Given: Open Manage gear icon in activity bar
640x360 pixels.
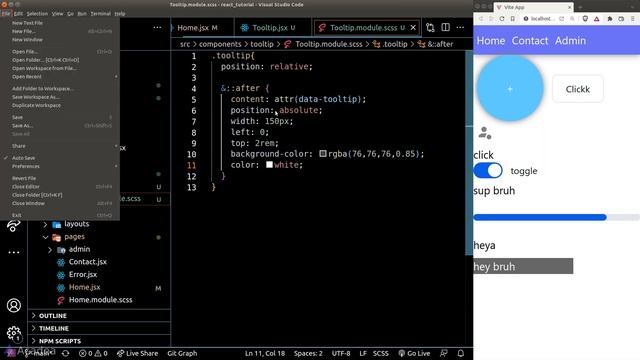Looking at the screenshot, I should click(x=14, y=333).
